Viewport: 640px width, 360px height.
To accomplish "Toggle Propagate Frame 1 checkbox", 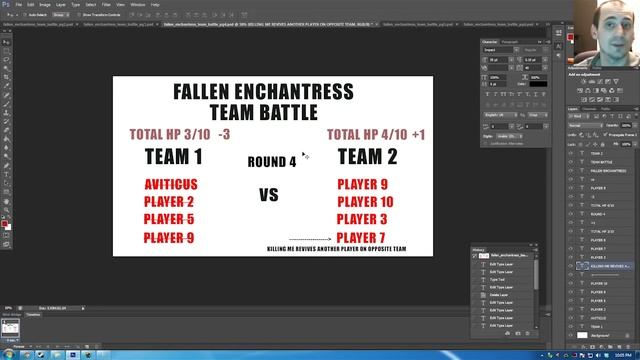I will coord(605,135).
